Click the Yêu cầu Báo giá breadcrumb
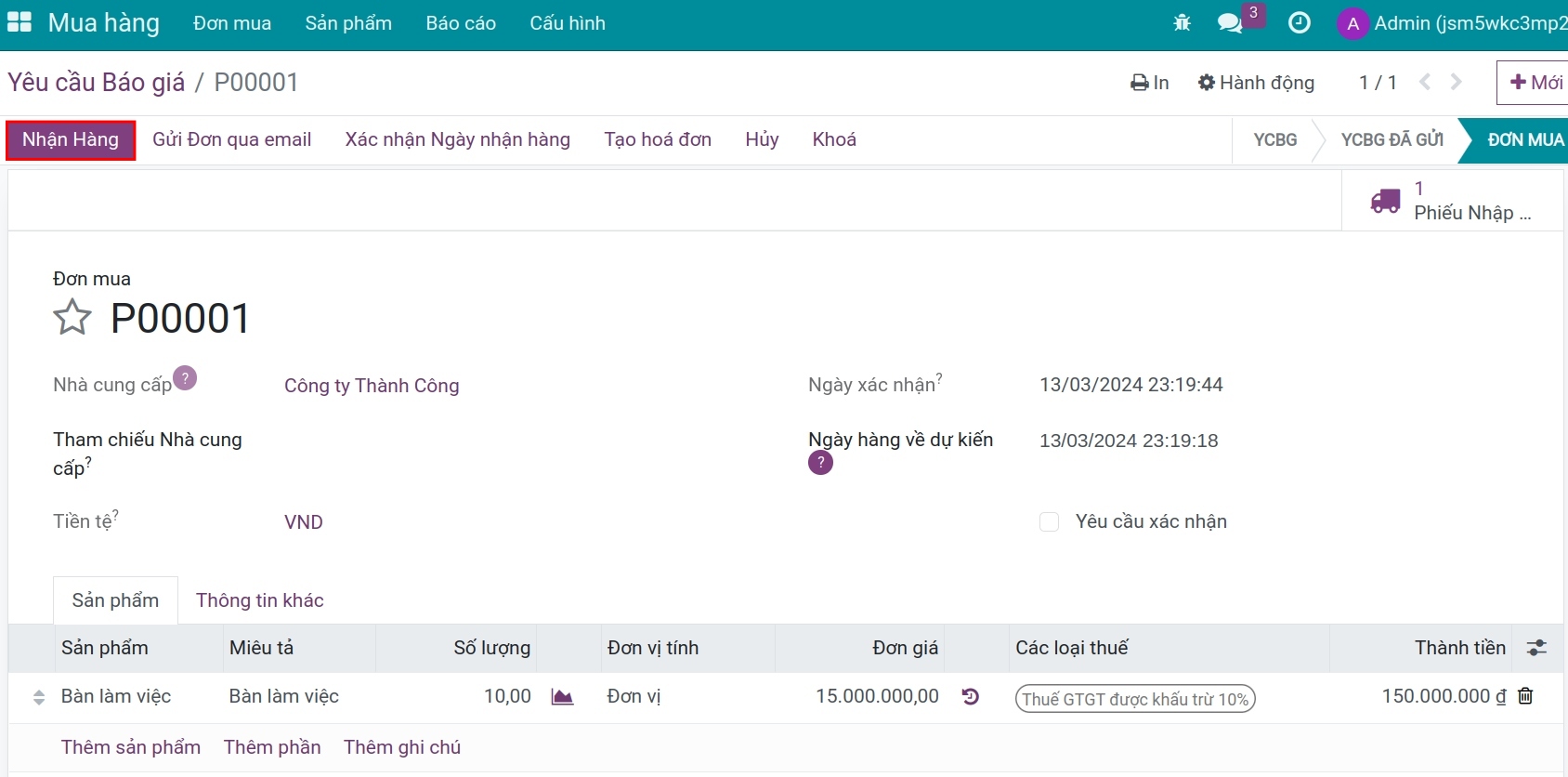 [x=97, y=83]
